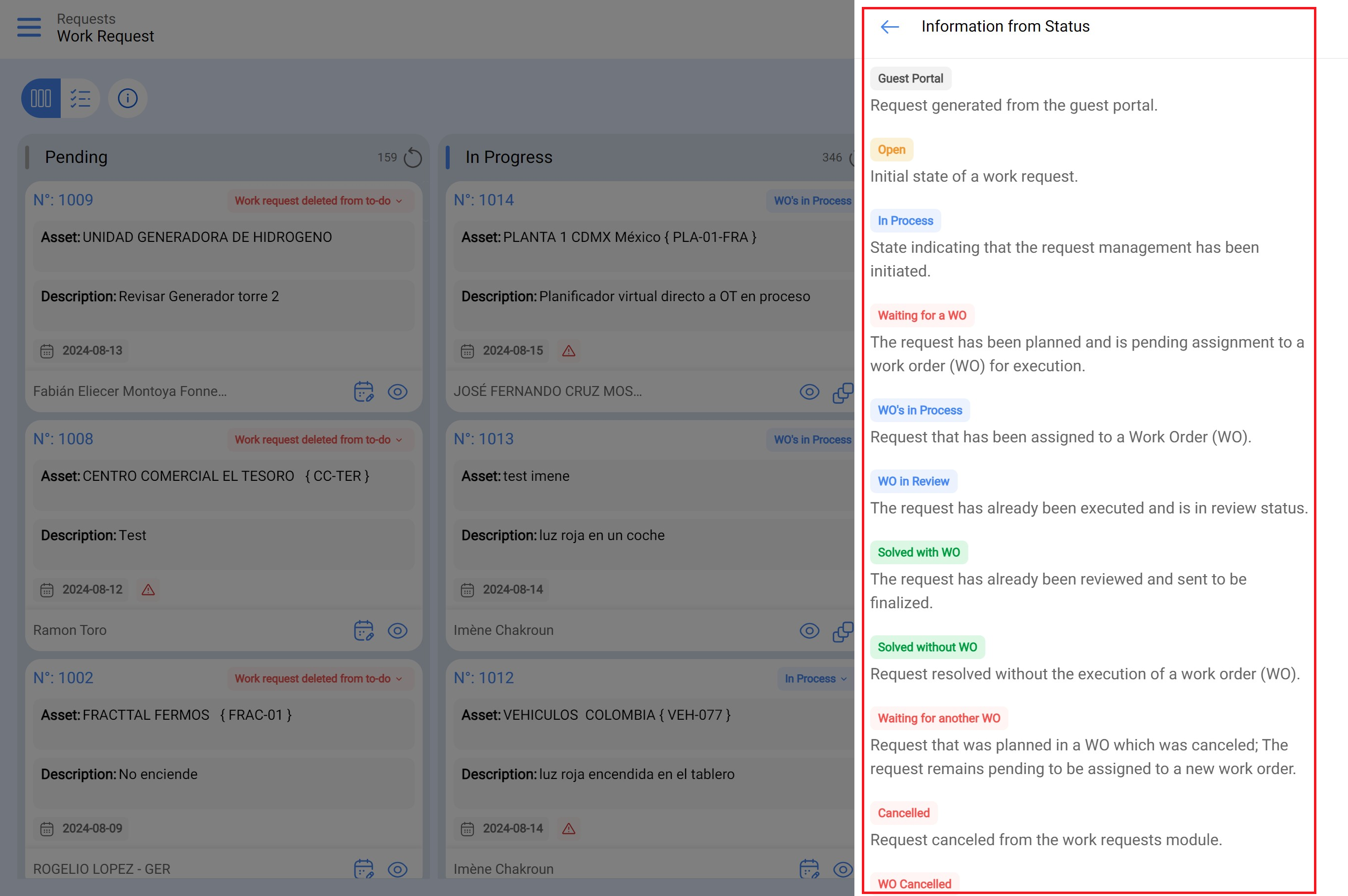Image resolution: width=1348 pixels, height=896 pixels.
Task: Click requester Fabián Eliecer Montoya Fonne...
Action: (130, 391)
